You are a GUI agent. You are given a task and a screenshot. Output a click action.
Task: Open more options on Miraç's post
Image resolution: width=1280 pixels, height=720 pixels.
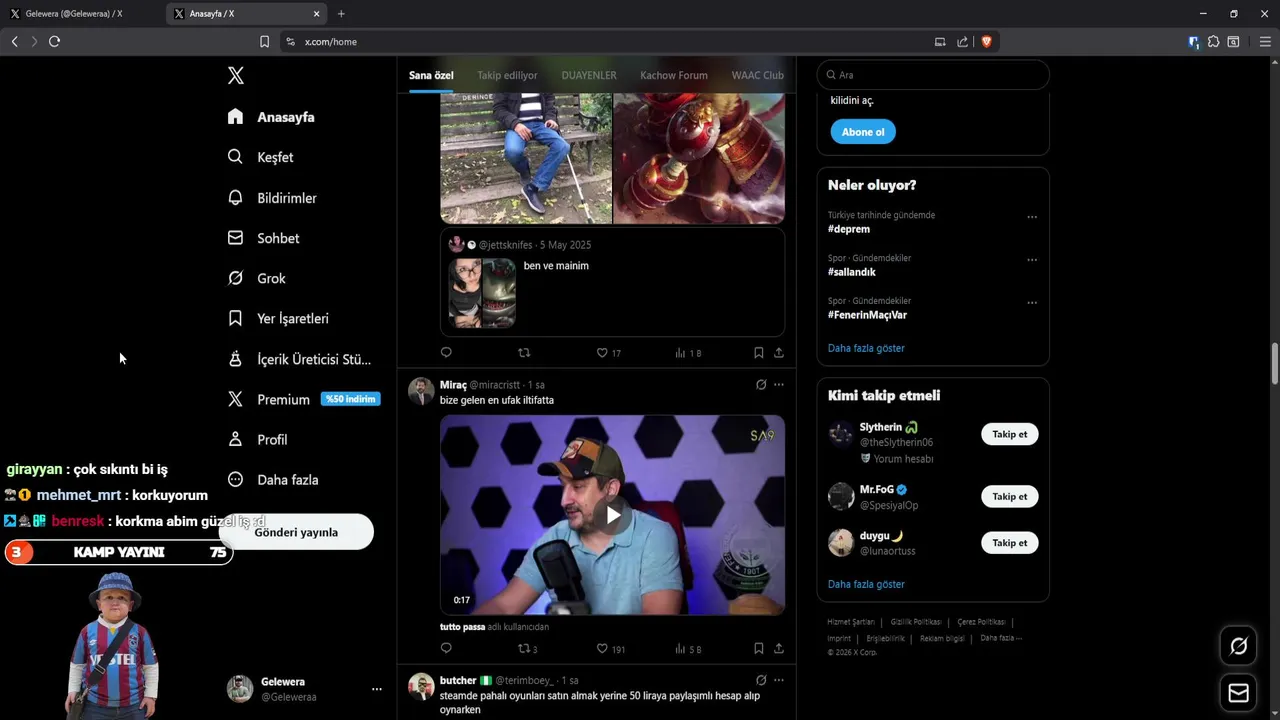[779, 384]
